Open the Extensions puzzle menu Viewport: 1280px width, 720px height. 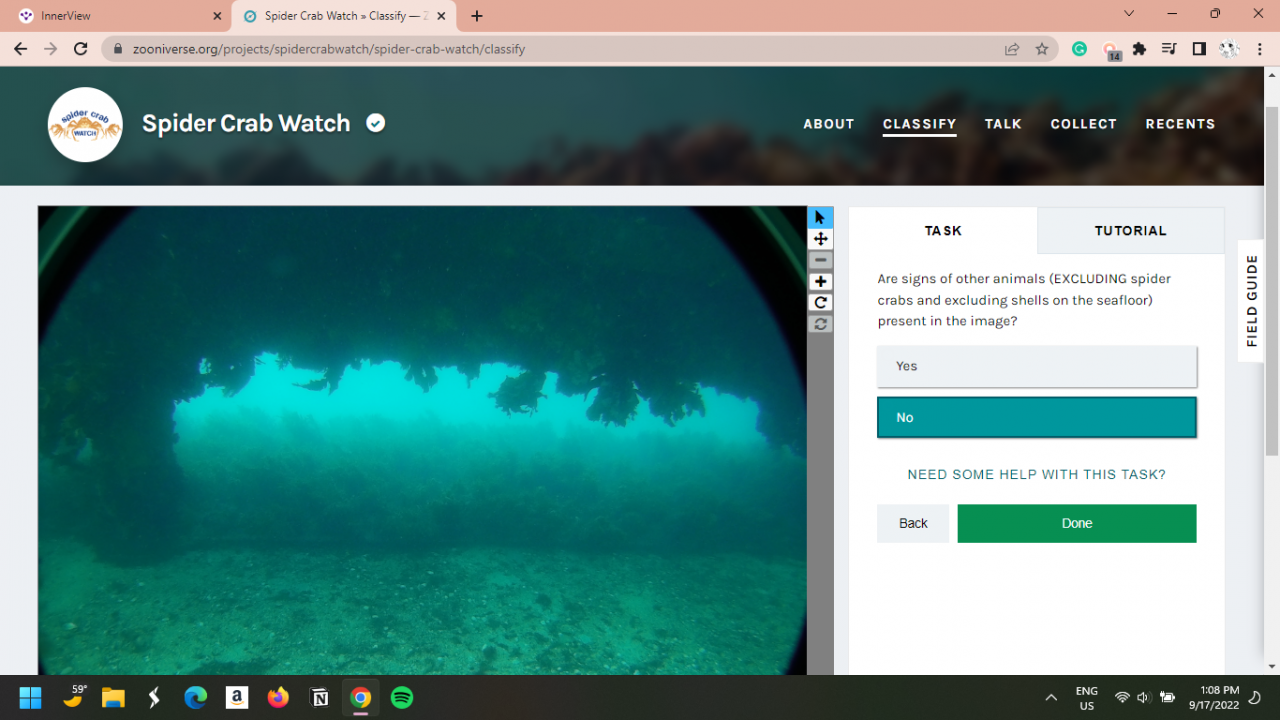pyautogui.click(x=1139, y=49)
